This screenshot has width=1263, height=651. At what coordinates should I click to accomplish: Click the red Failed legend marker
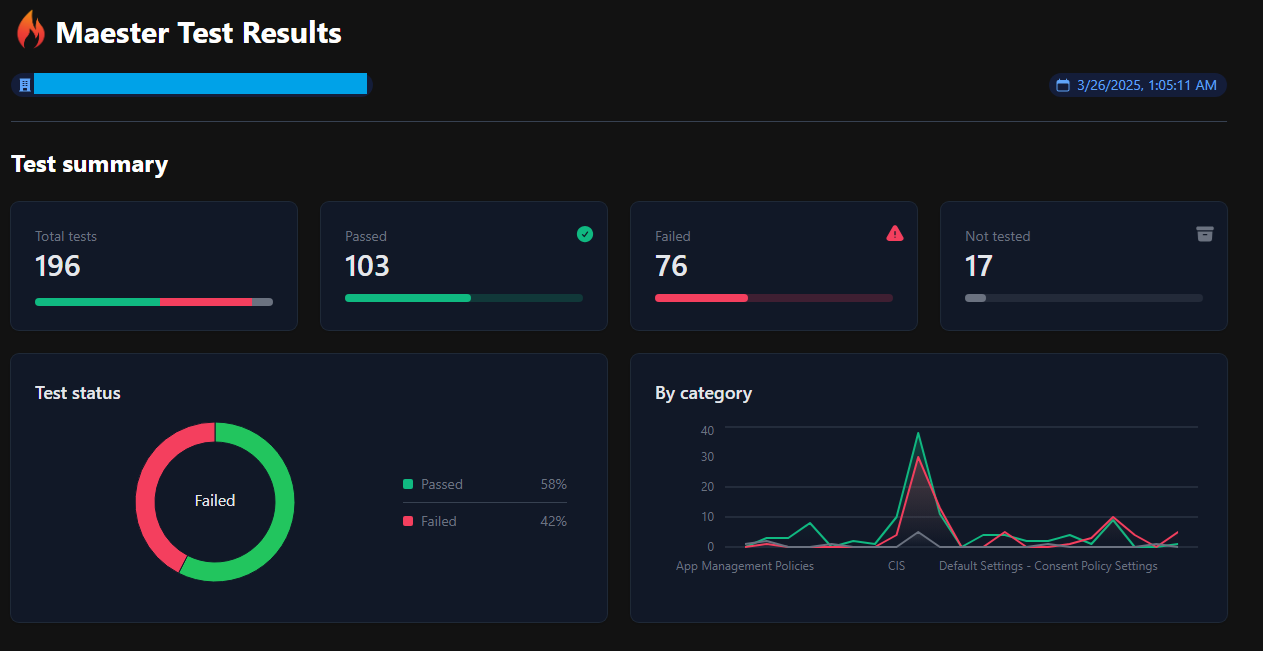coord(408,521)
